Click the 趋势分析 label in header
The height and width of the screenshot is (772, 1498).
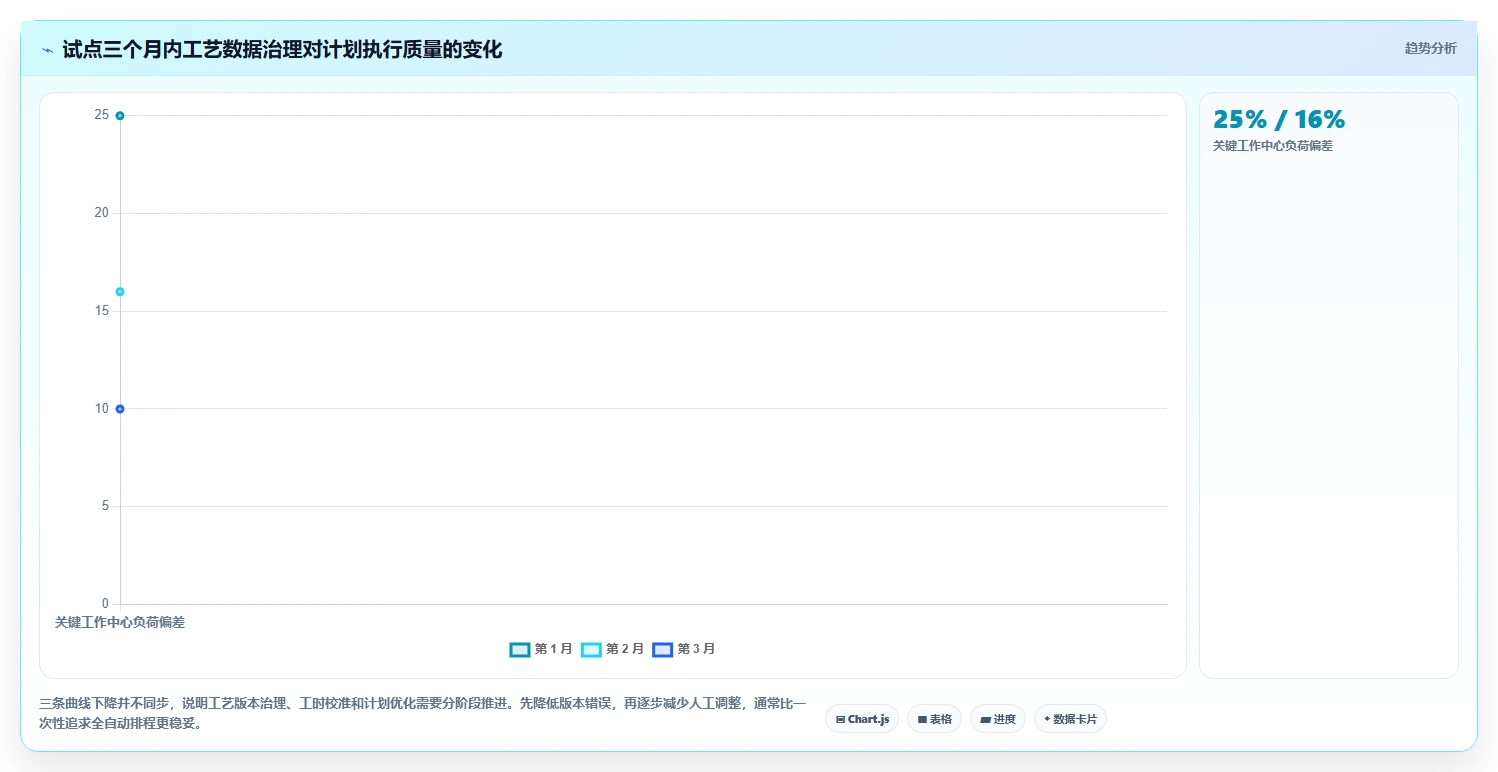point(1431,48)
